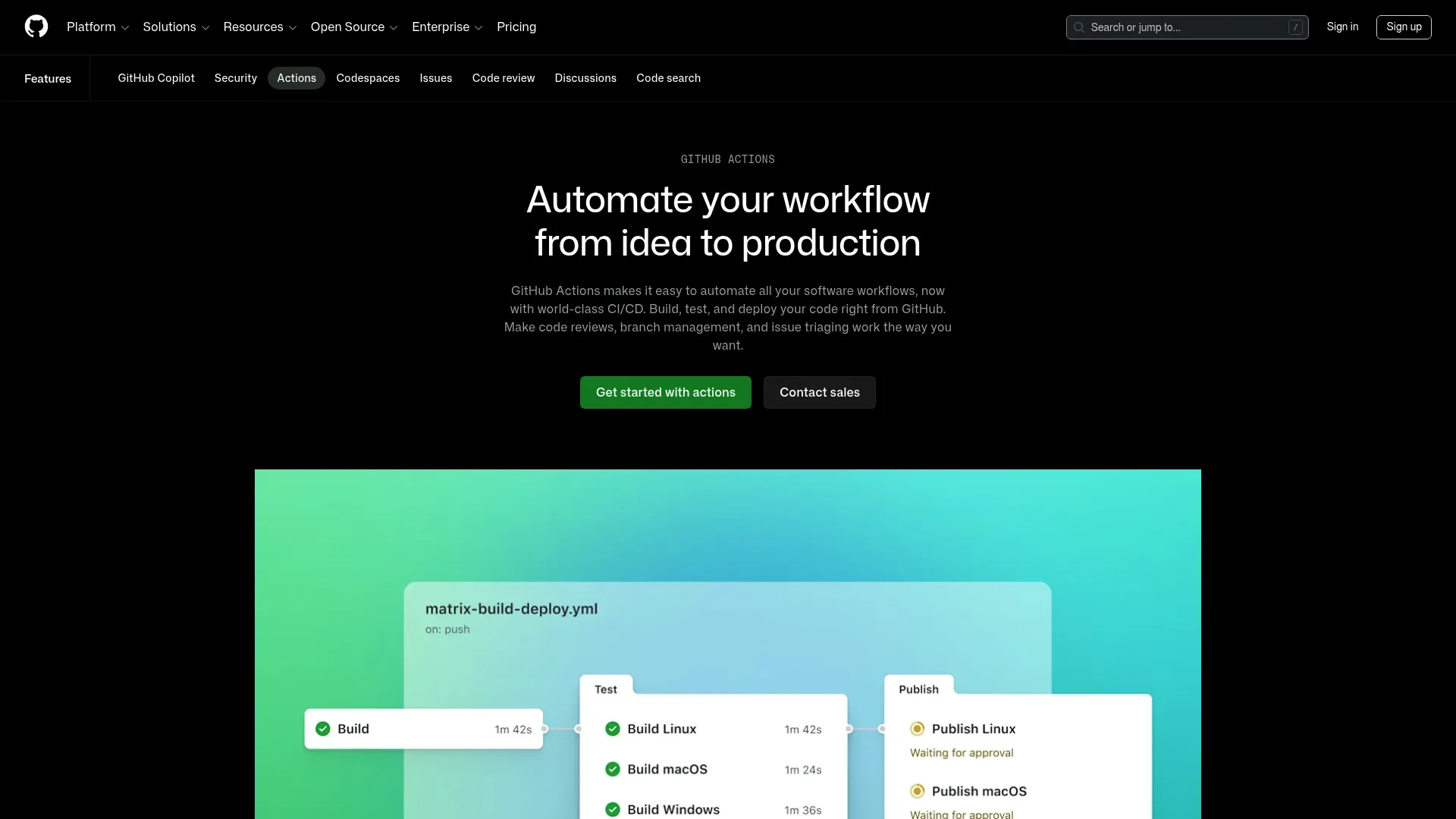Click the green check beside Build macOS
This screenshot has height=819, width=1456.
tap(613, 769)
